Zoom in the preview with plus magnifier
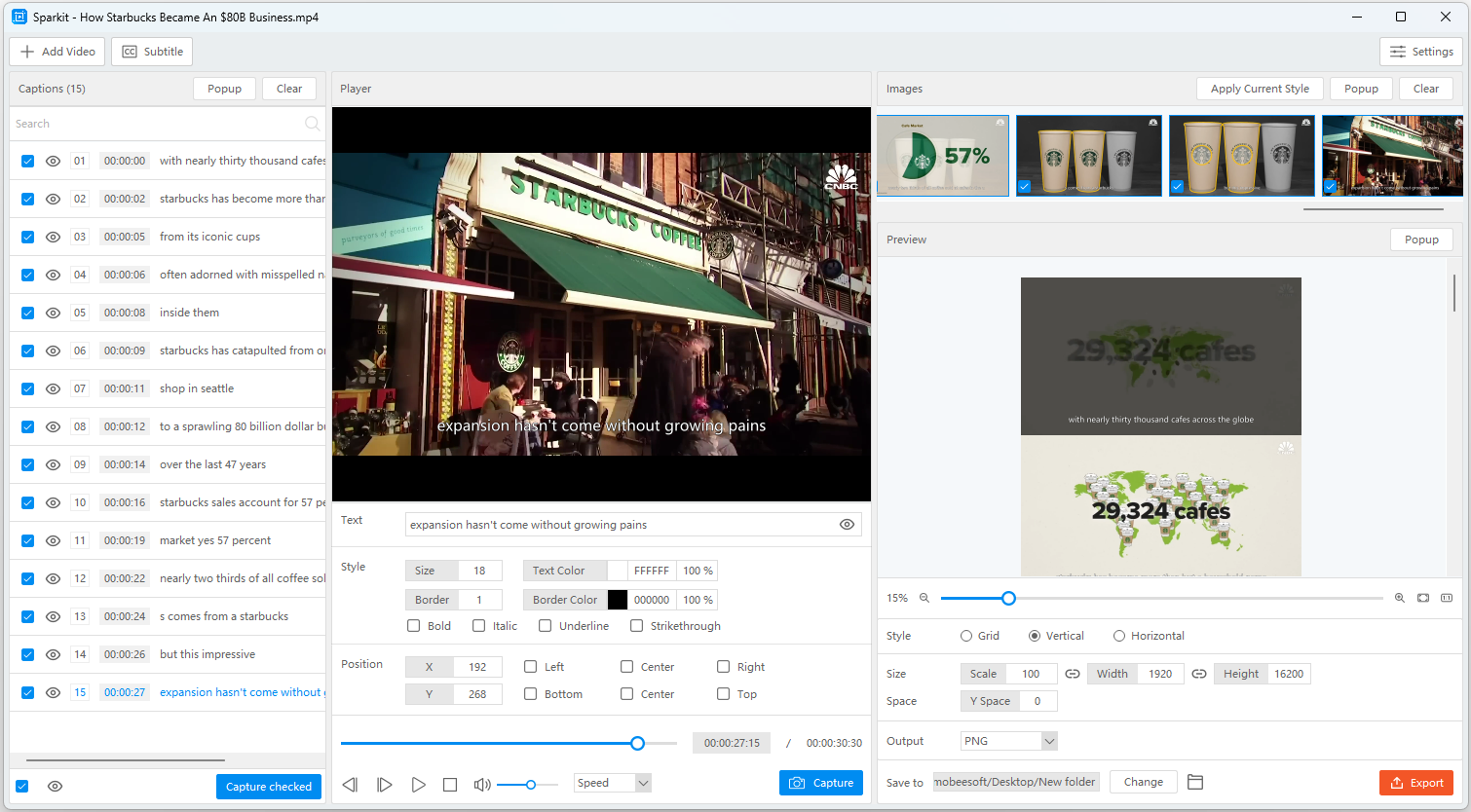Image resolution: width=1471 pixels, height=812 pixels. tap(1400, 598)
